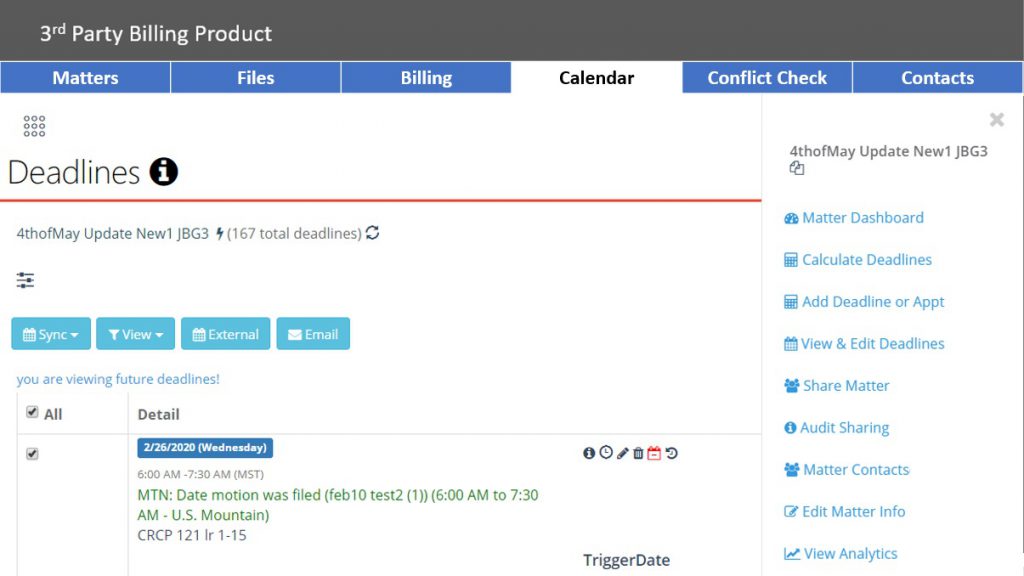Open the filter sliders settings icon
The height and width of the screenshot is (576, 1024).
[25, 280]
